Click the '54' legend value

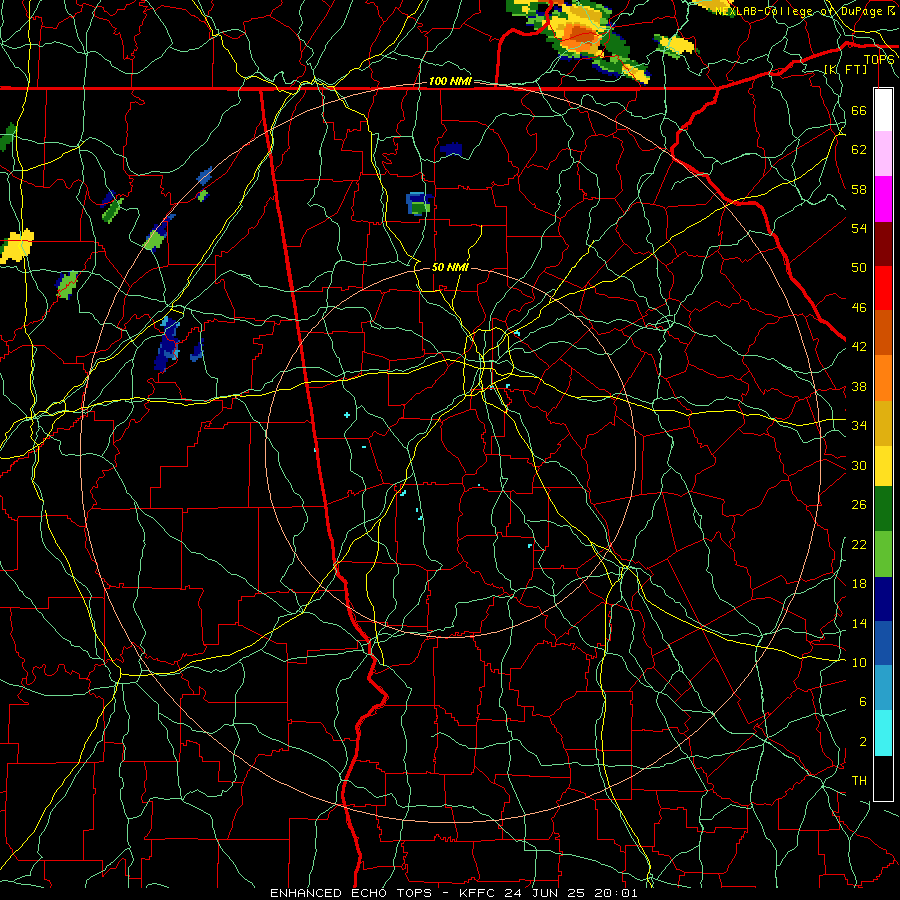(x=859, y=228)
